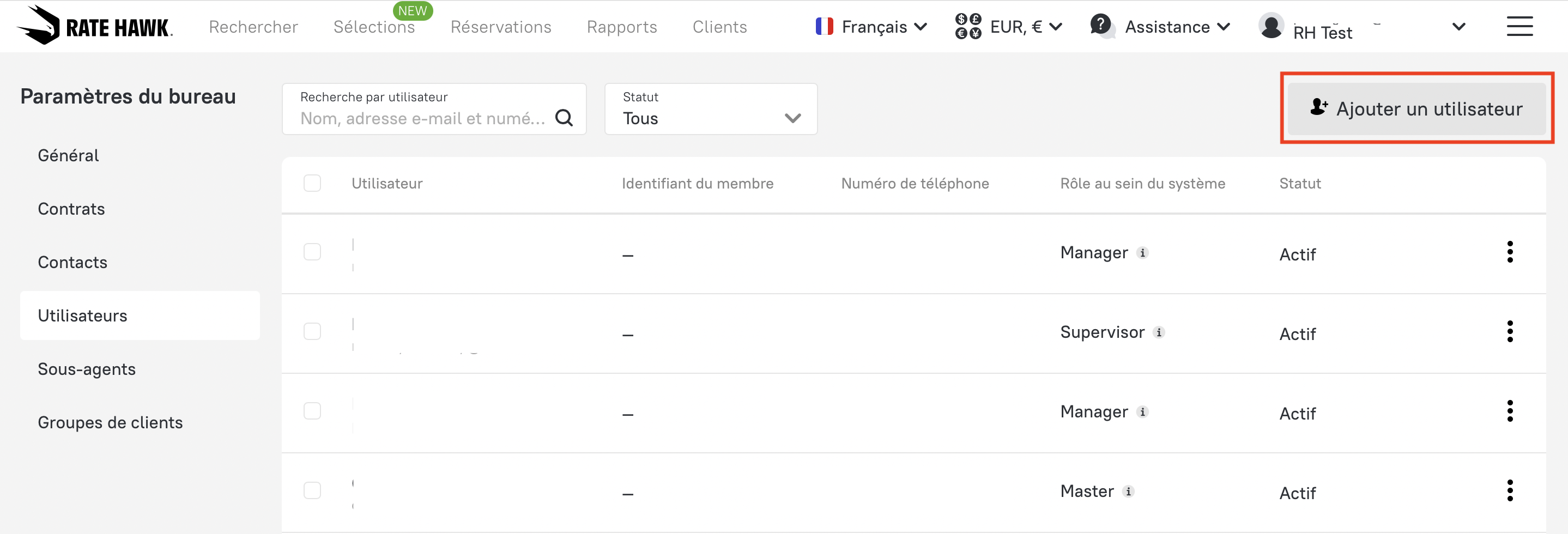Click the Rate Hawk logo
This screenshot has height=534, width=1568.
[95, 26]
